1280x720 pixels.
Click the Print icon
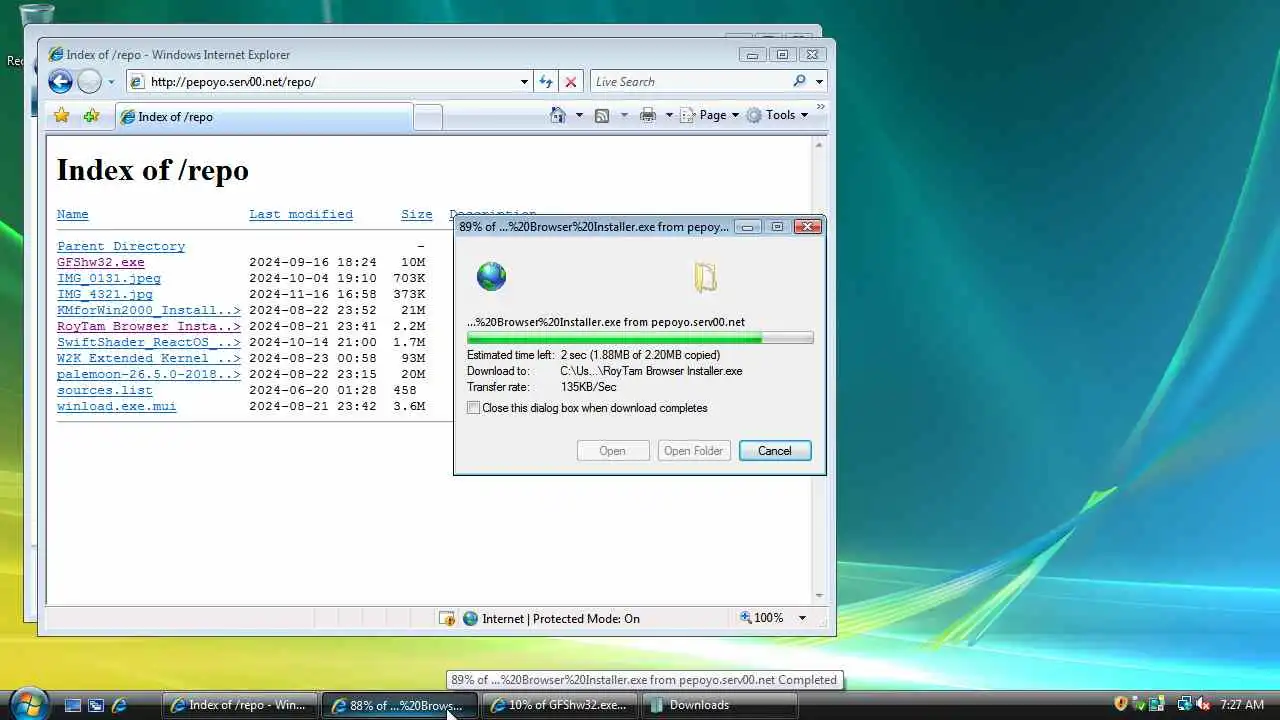(648, 115)
